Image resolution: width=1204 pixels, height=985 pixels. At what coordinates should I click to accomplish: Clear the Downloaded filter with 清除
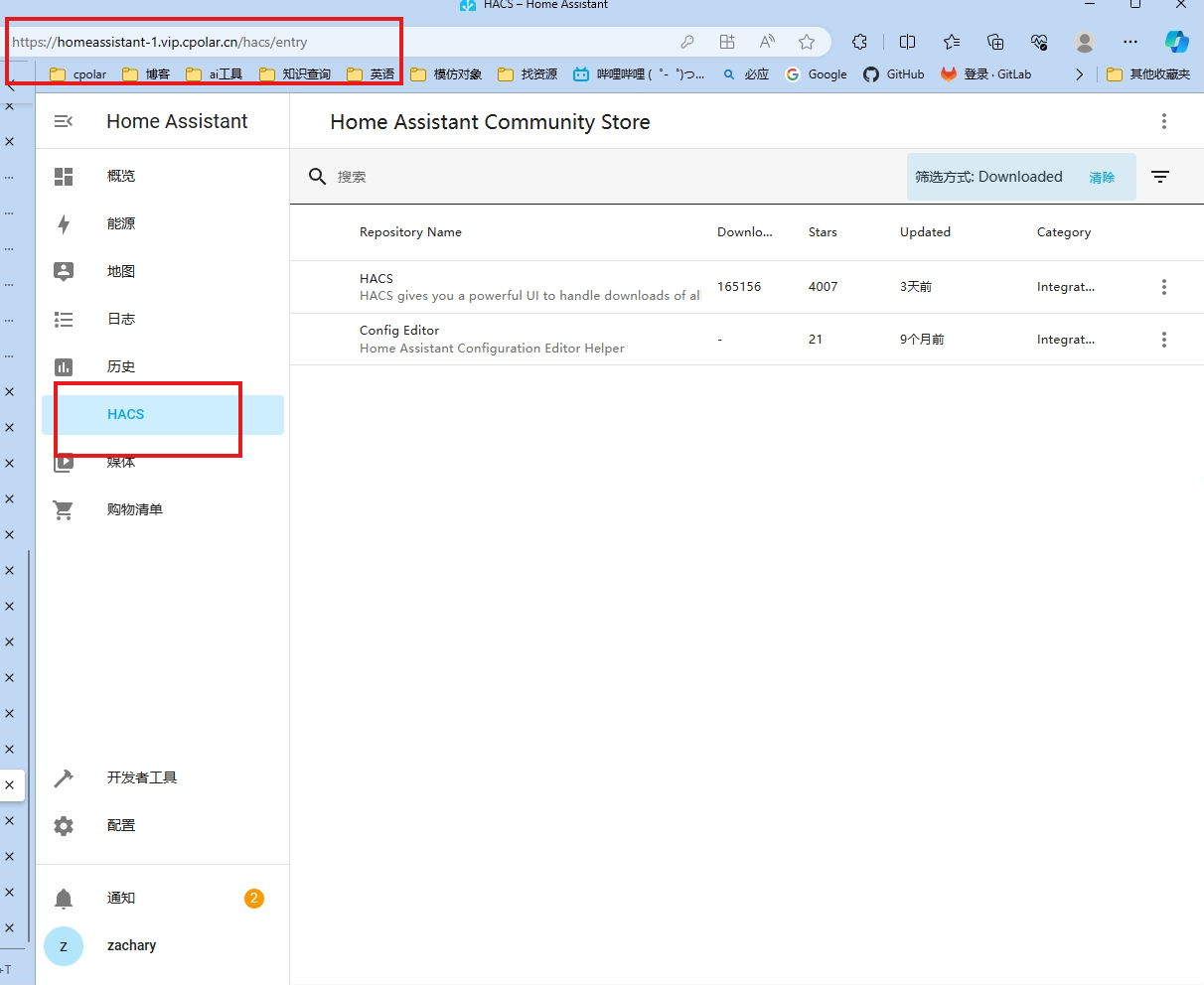point(1102,178)
